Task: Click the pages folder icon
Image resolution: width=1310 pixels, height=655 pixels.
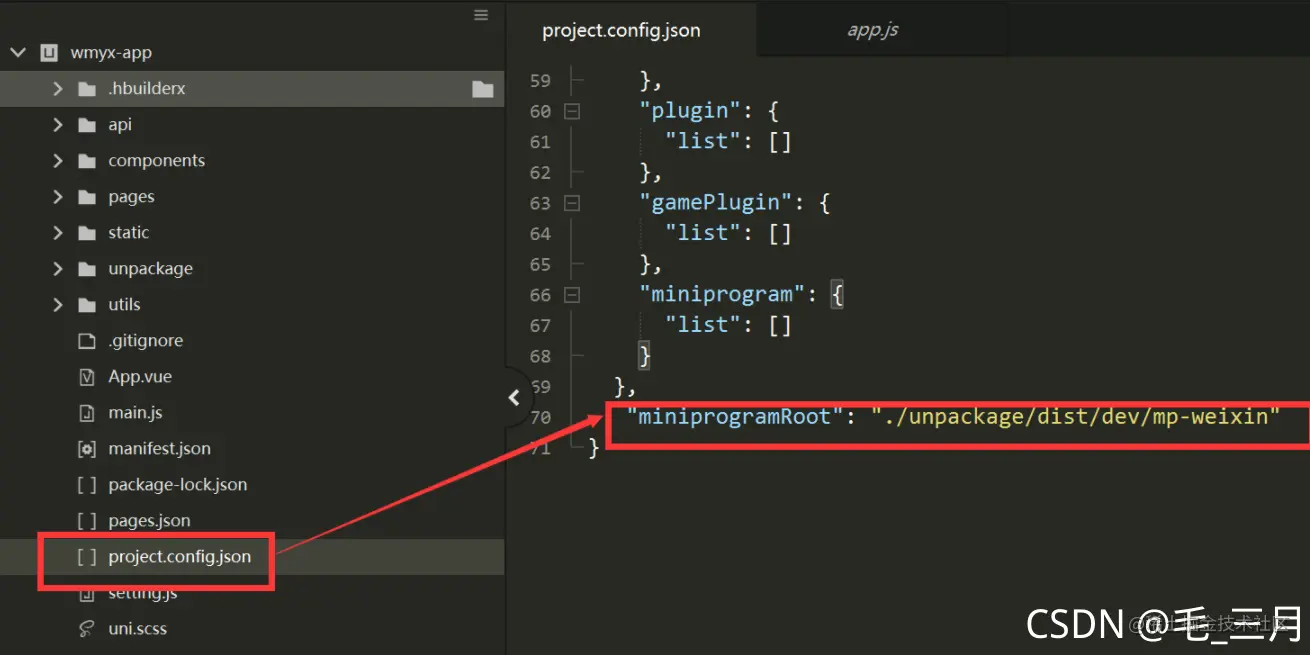Action: (x=86, y=197)
